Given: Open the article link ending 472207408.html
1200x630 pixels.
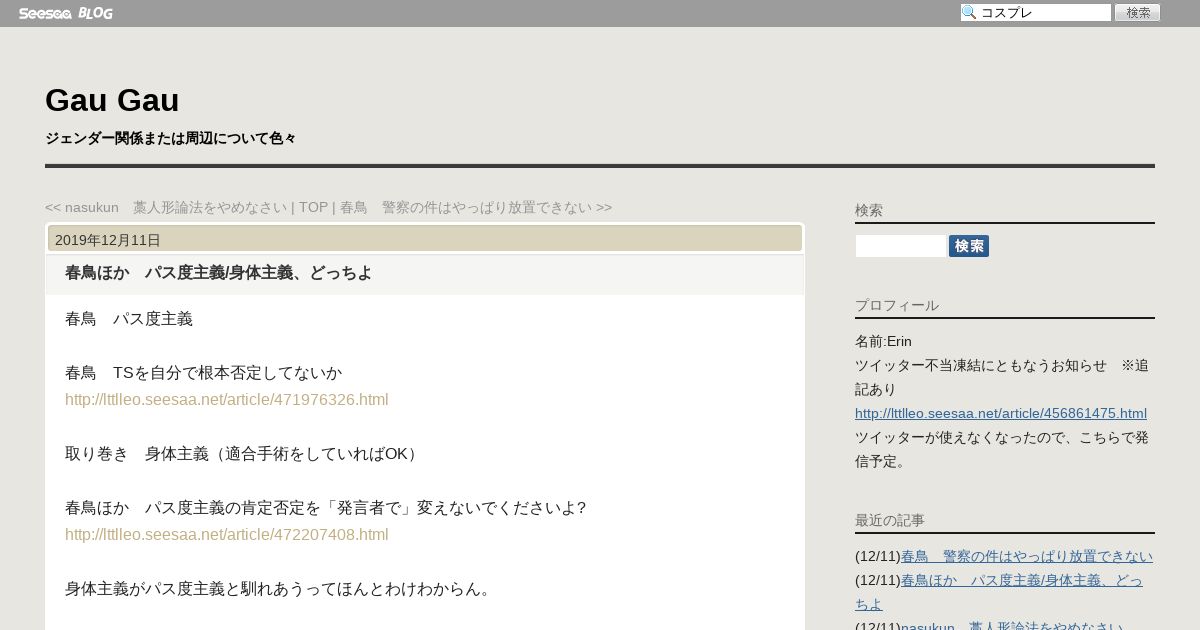Looking at the screenshot, I should (x=226, y=535).
